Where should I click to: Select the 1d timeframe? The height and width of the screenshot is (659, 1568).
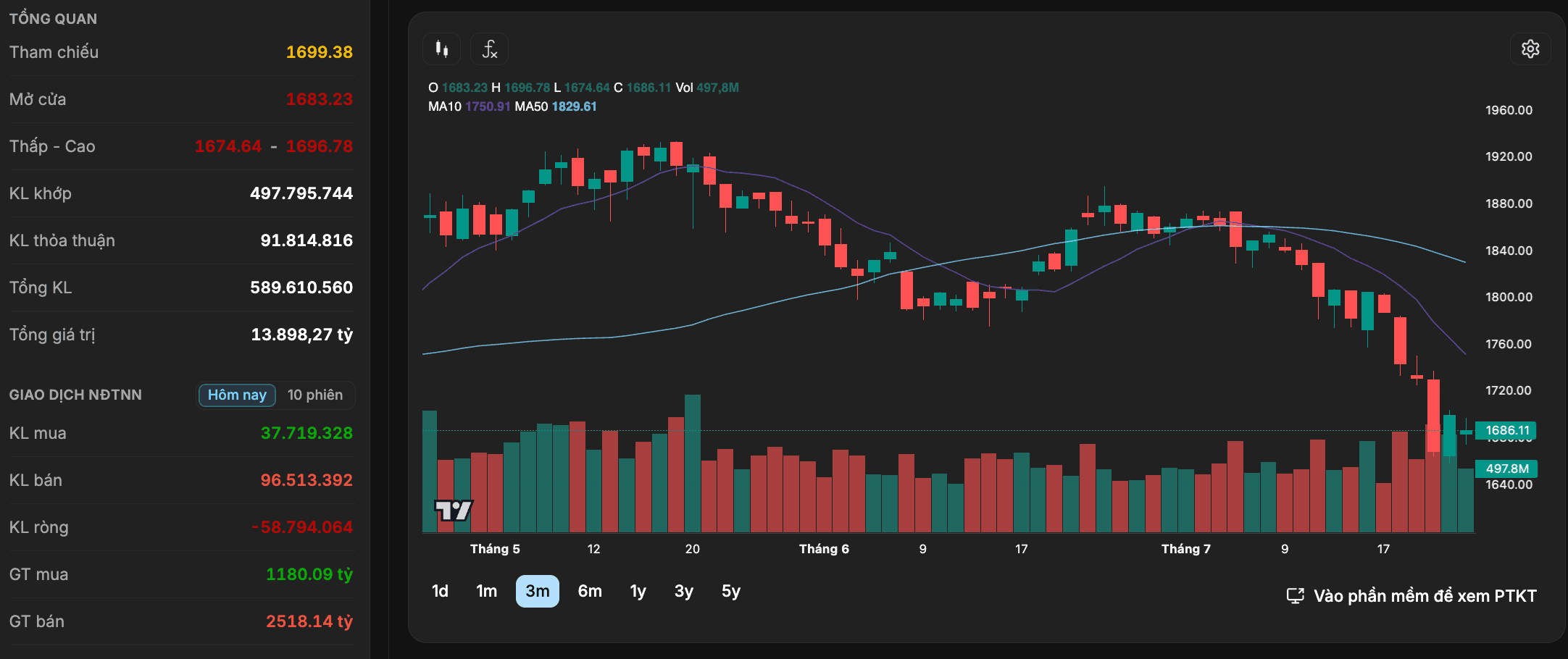click(x=440, y=592)
